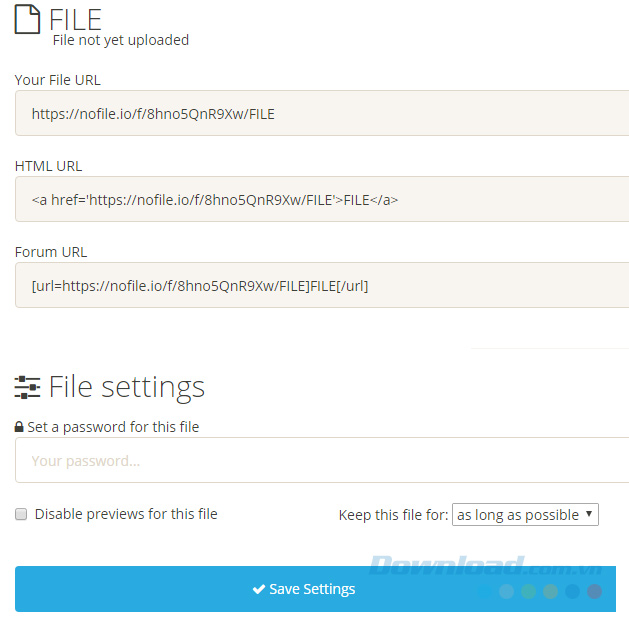629x622 pixels.
Task: Click the document file icon beside FILE
Action: pos(27,19)
